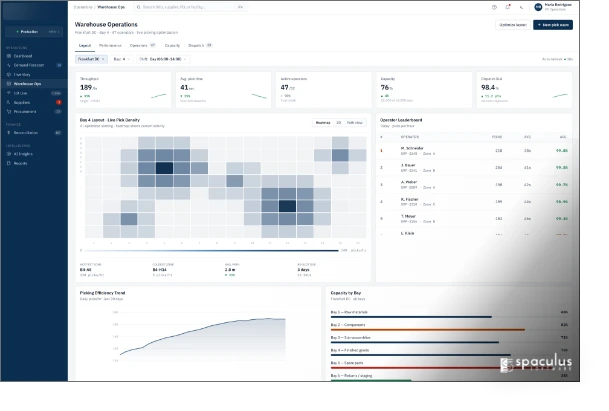Click the Reports sidebar icon
The width and height of the screenshot is (609, 411).
click(x=9, y=163)
